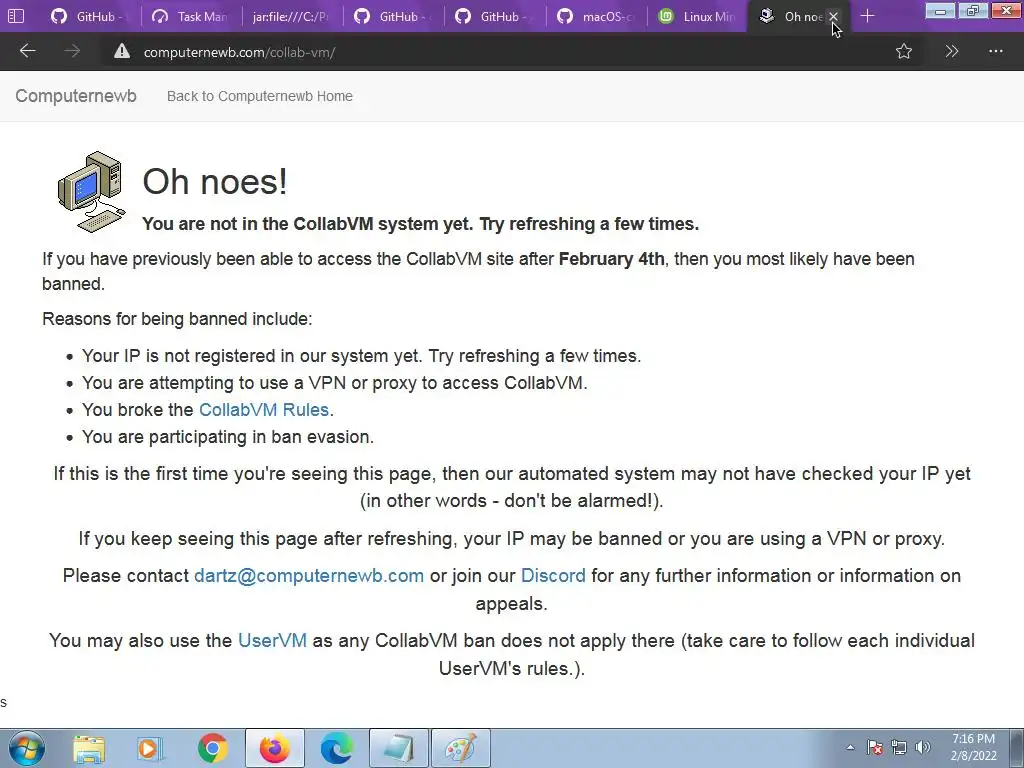Click the retro computer image
This screenshot has width=1024, height=768.
coord(91,191)
